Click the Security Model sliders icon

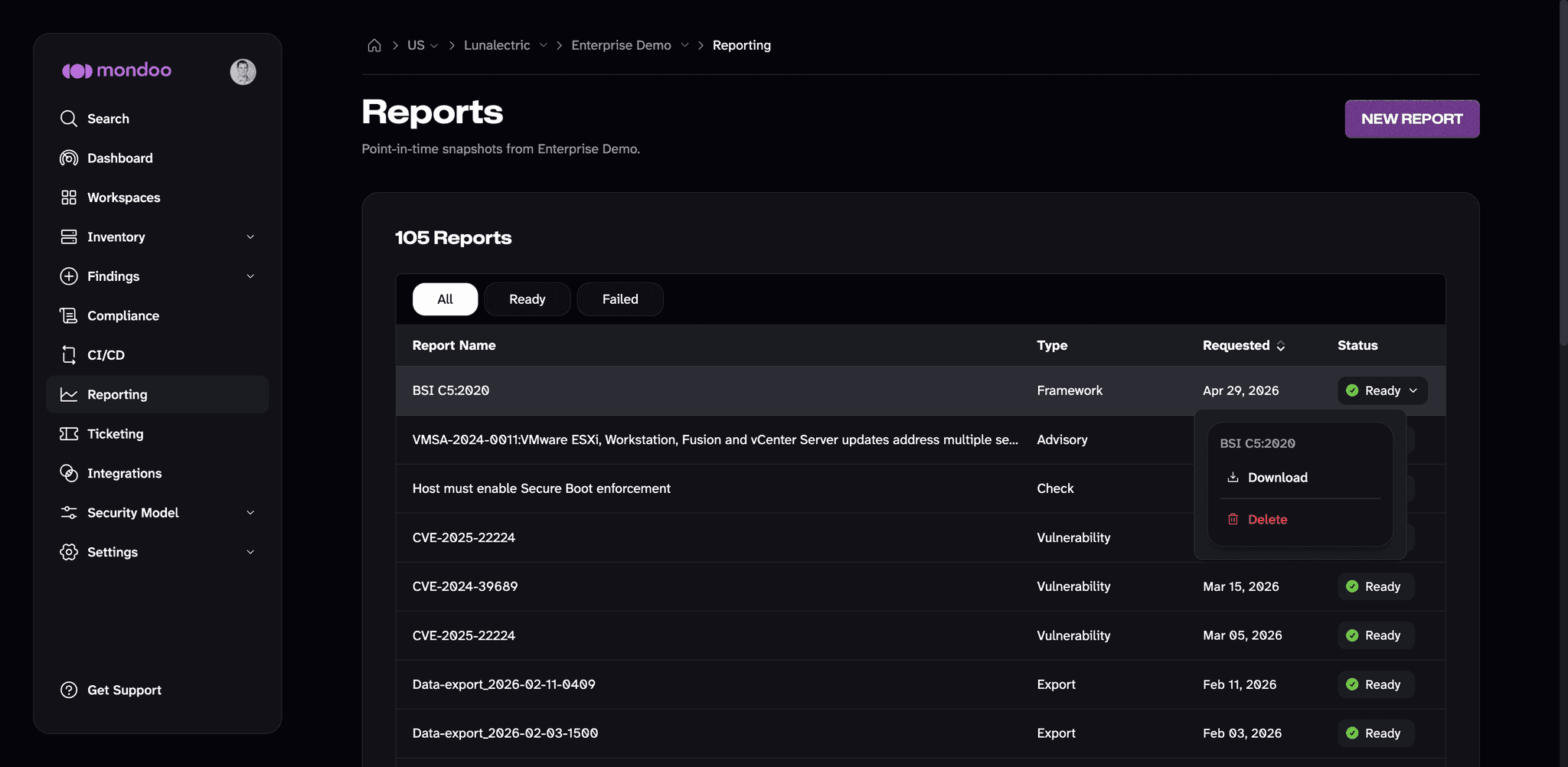click(69, 513)
